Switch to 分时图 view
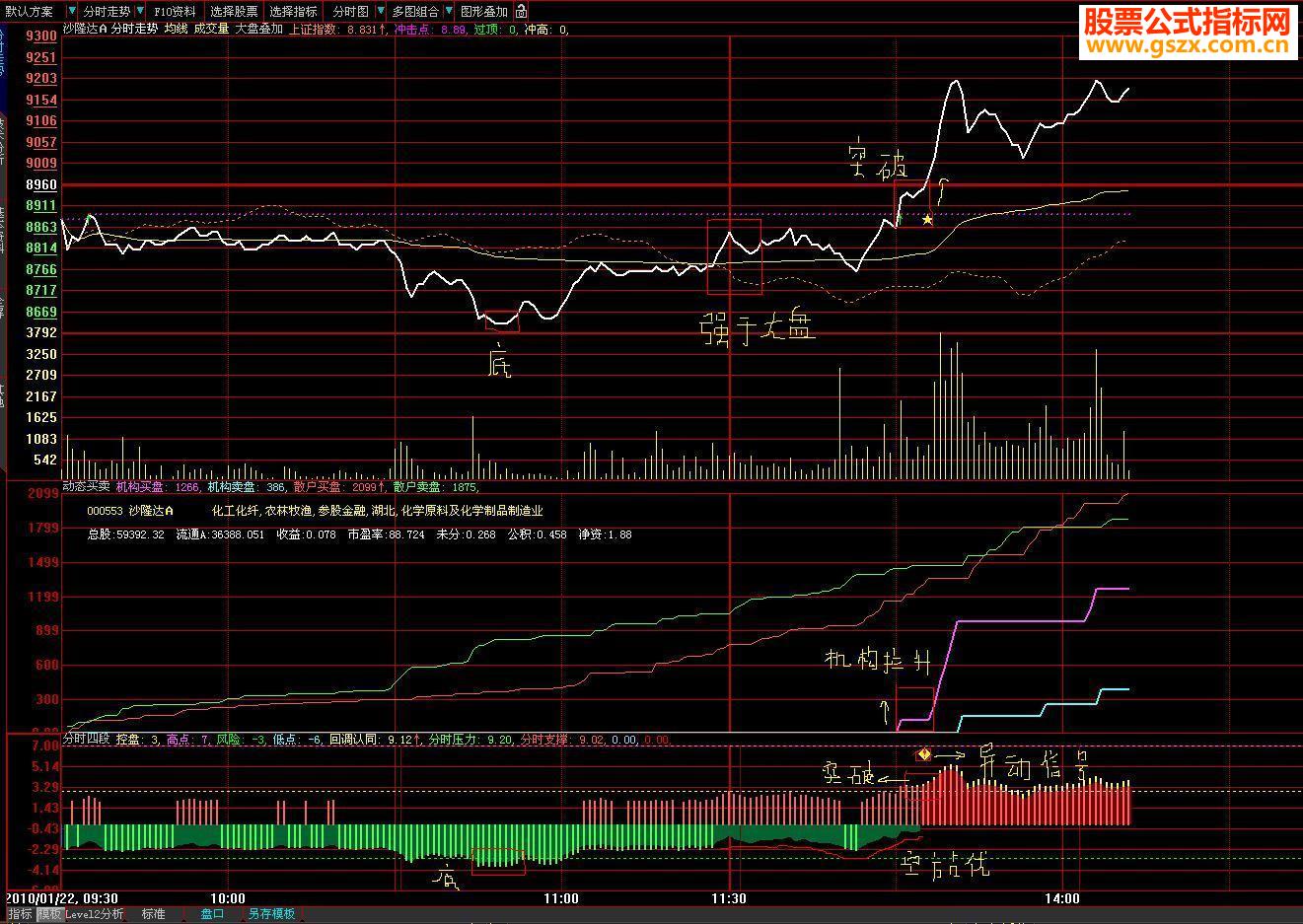 [x=351, y=12]
